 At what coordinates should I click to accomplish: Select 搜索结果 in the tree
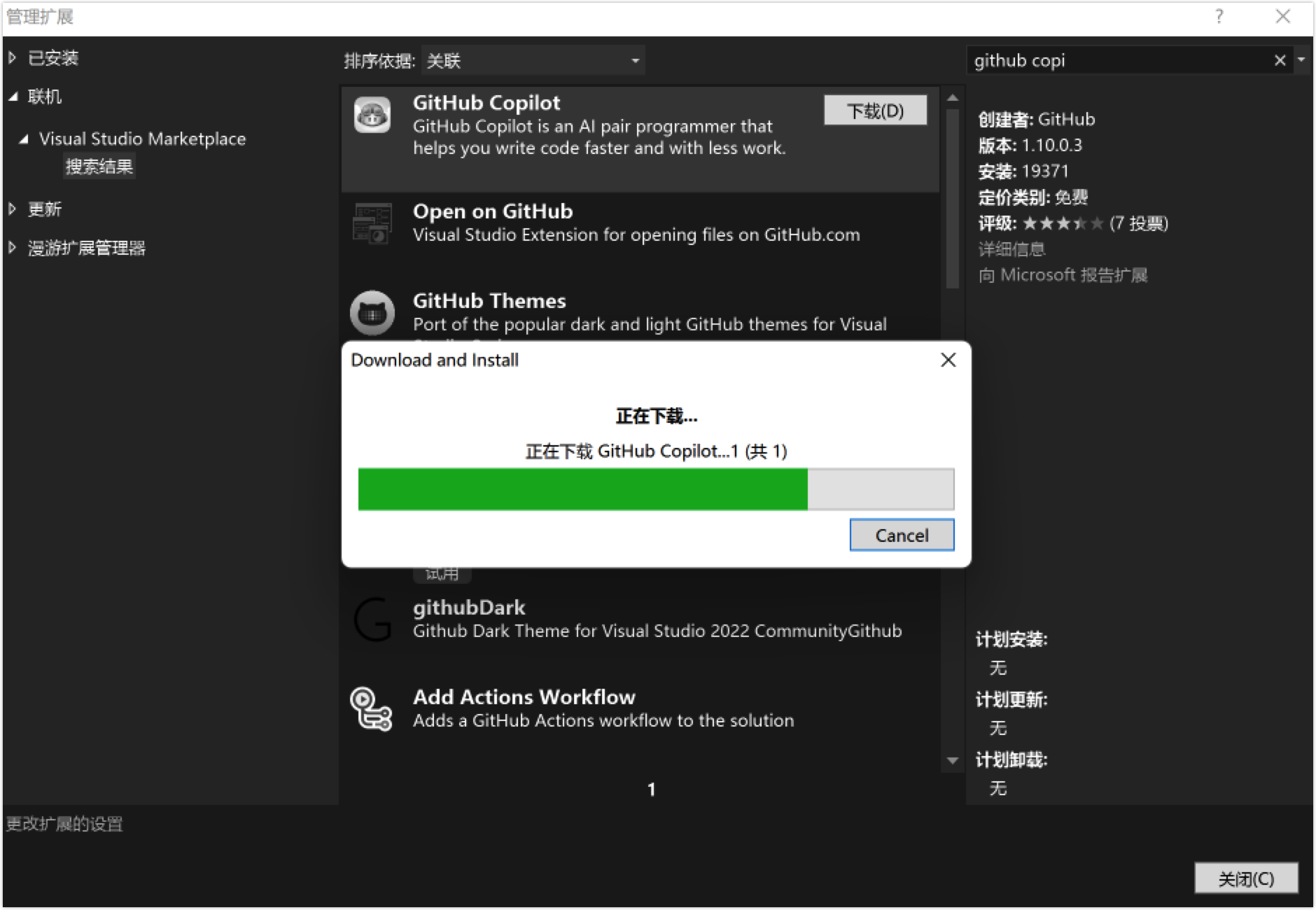point(99,167)
